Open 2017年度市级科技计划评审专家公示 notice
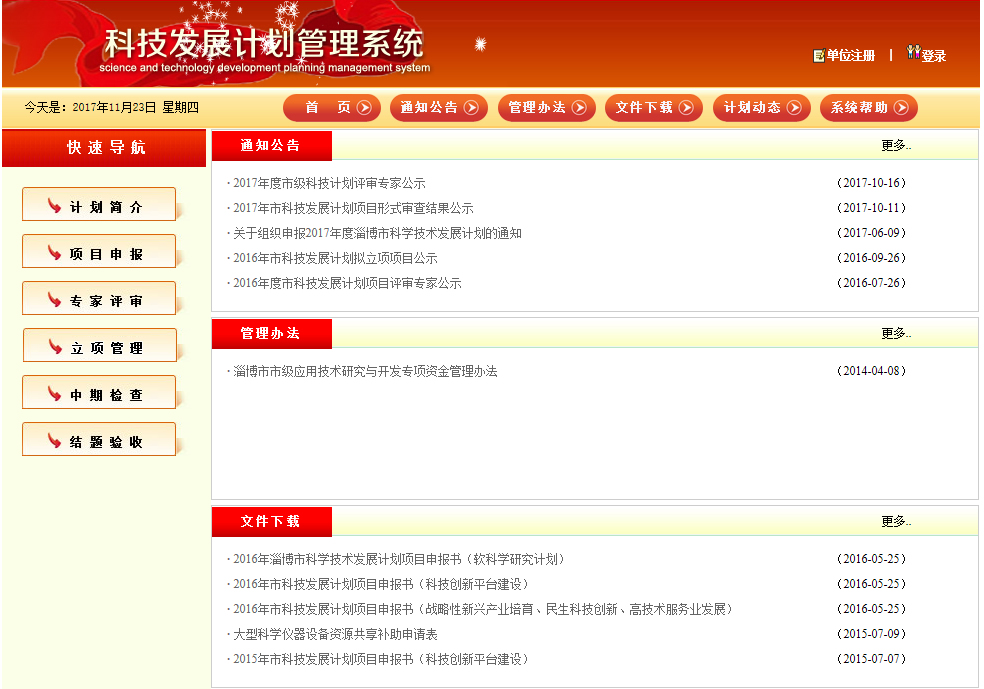This screenshot has width=984, height=689. point(329,184)
